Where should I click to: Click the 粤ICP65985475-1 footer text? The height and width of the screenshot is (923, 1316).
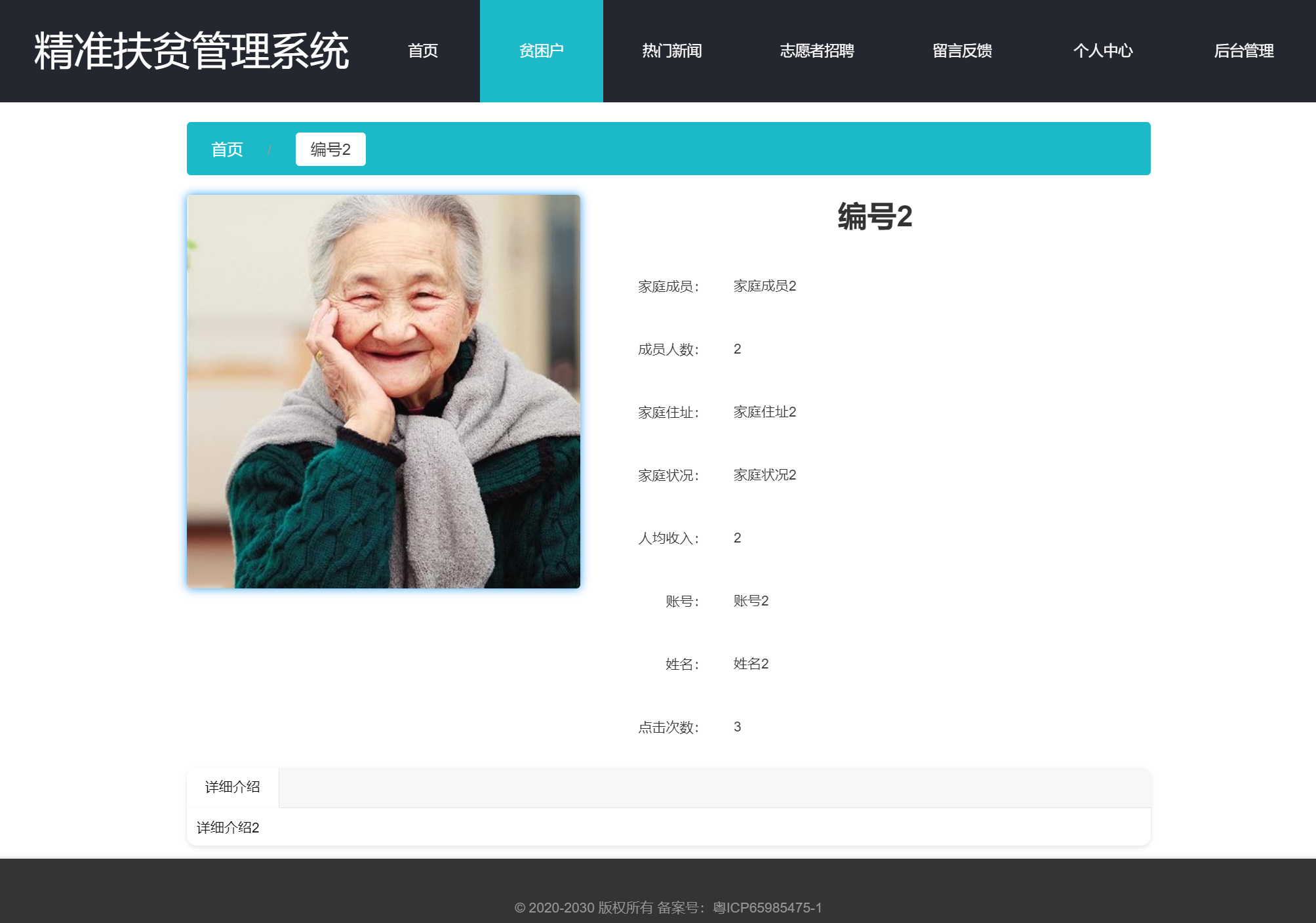(767, 908)
